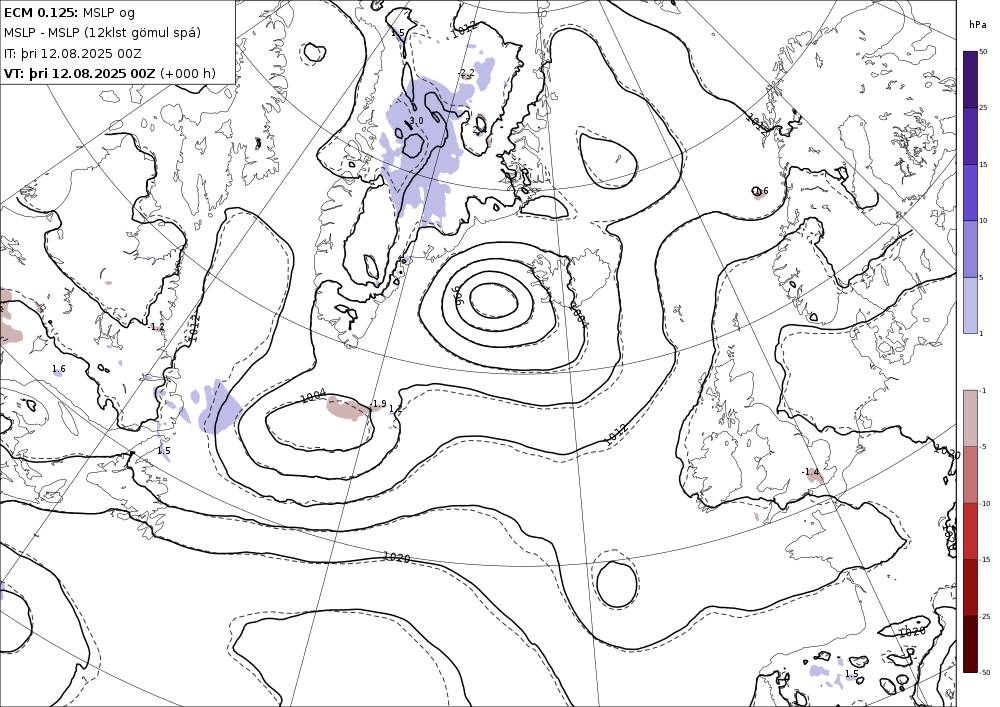This screenshot has width=1000, height=707.
Task: Click the '-1.9' value label by the pink patch
Action: tap(378, 404)
